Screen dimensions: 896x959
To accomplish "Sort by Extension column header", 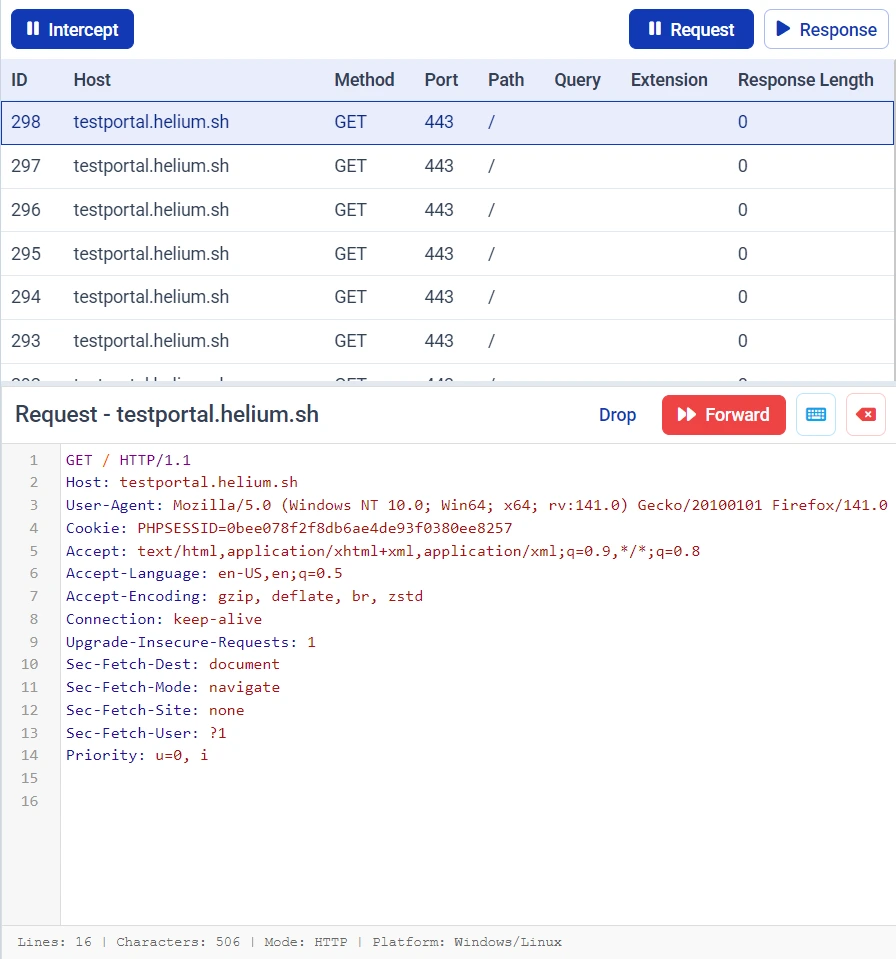I will (669, 80).
